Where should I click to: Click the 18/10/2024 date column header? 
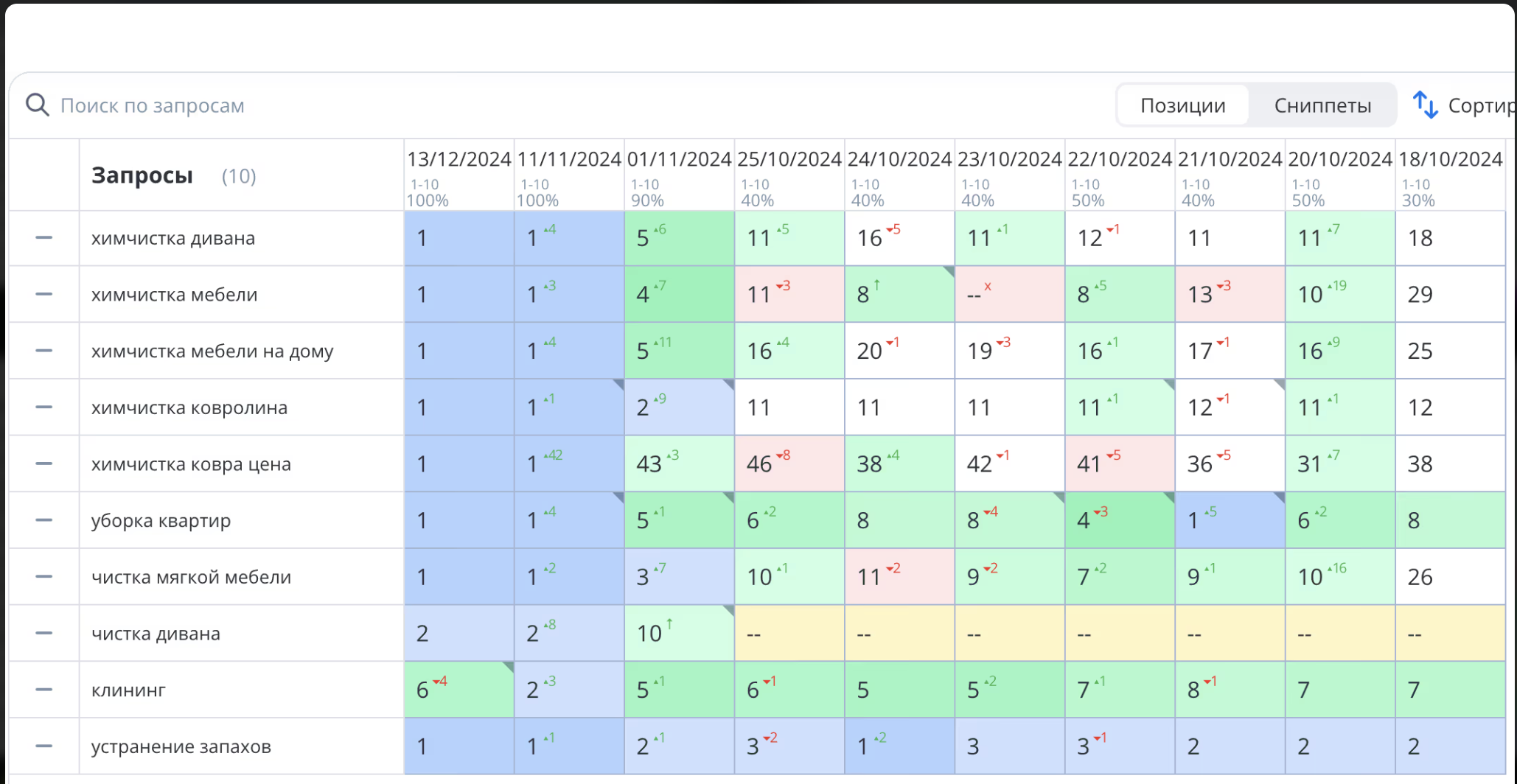(1450, 159)
